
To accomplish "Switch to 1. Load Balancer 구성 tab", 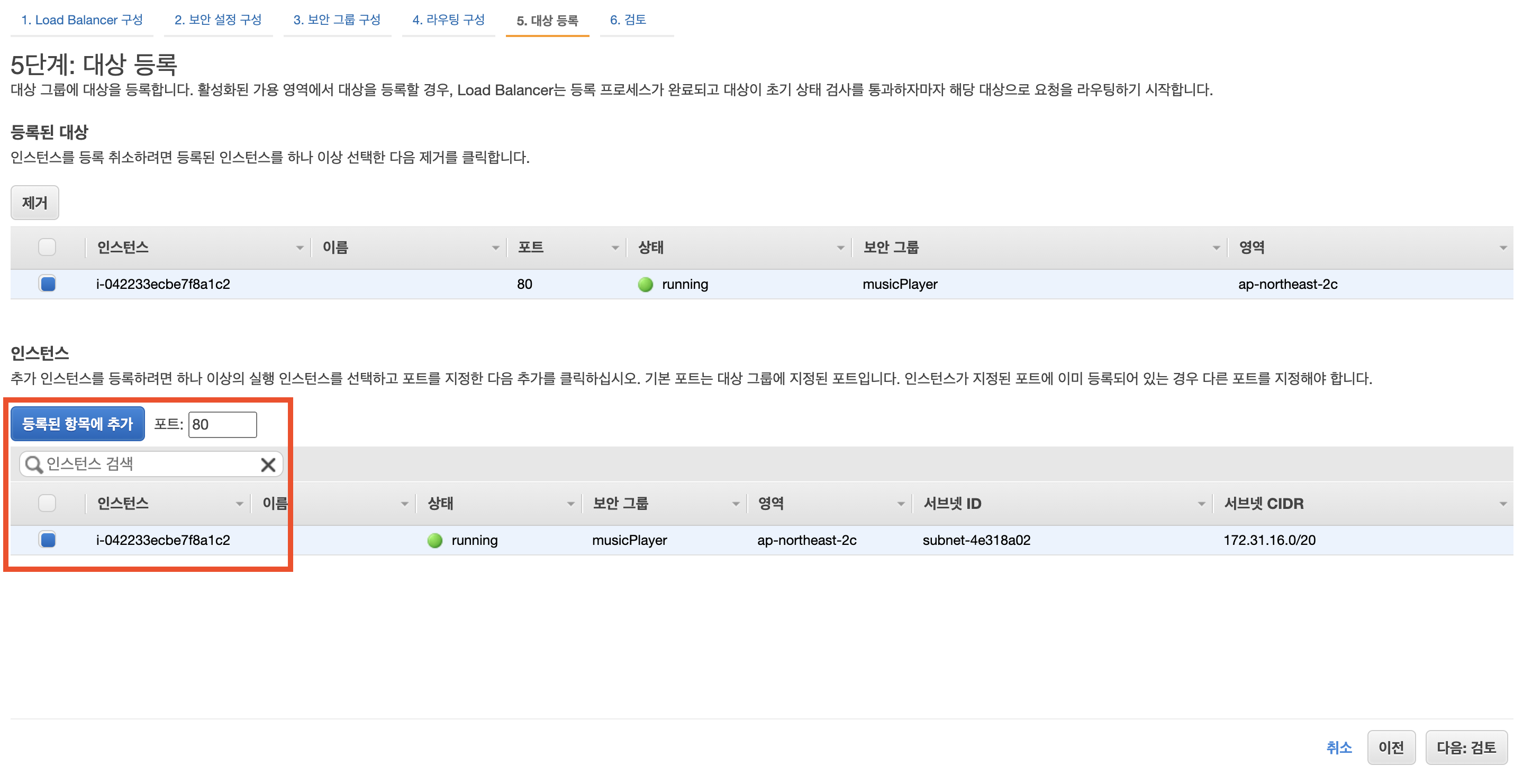I will [82, 20].
